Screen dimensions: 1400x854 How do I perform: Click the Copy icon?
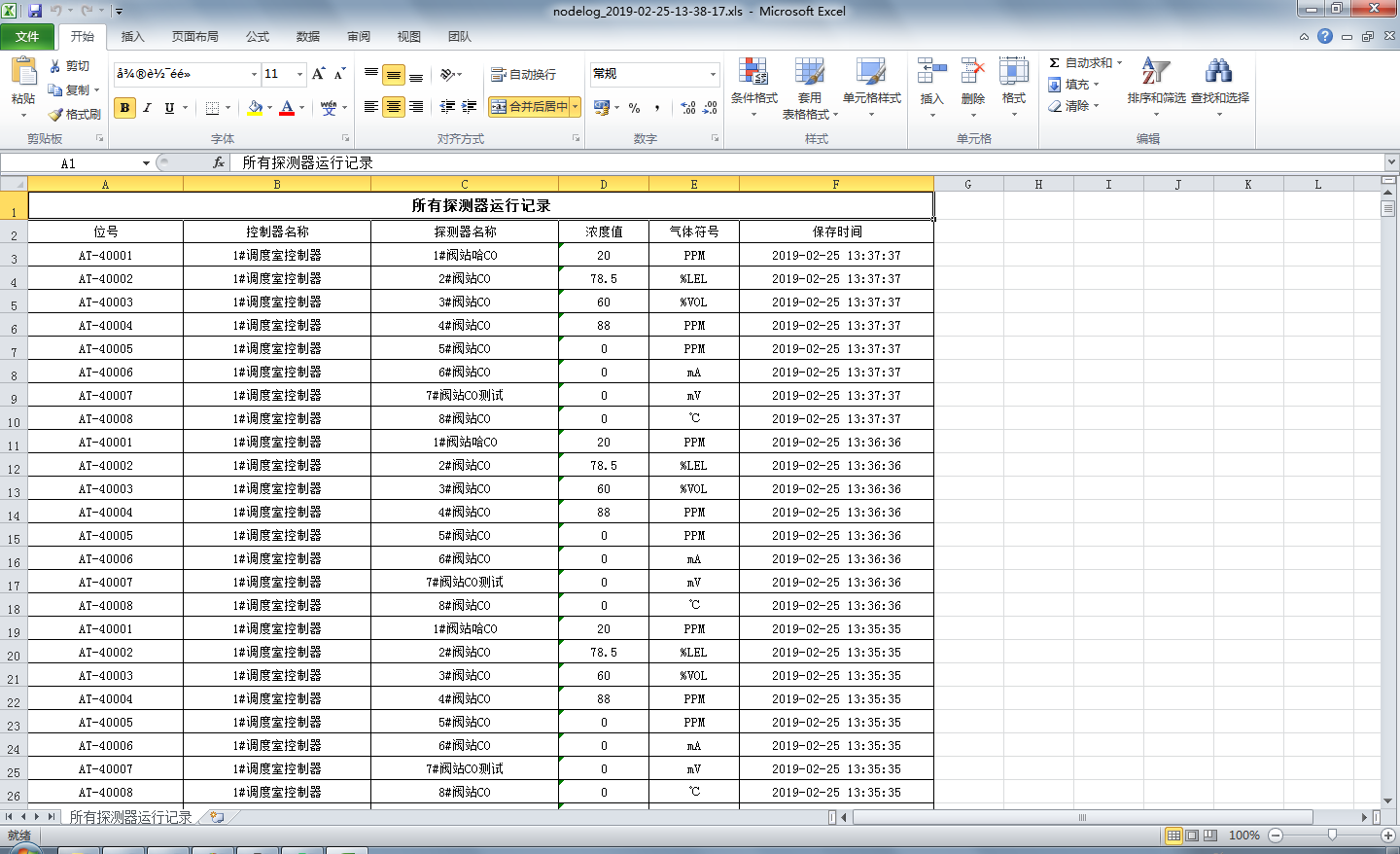point(55,89)
